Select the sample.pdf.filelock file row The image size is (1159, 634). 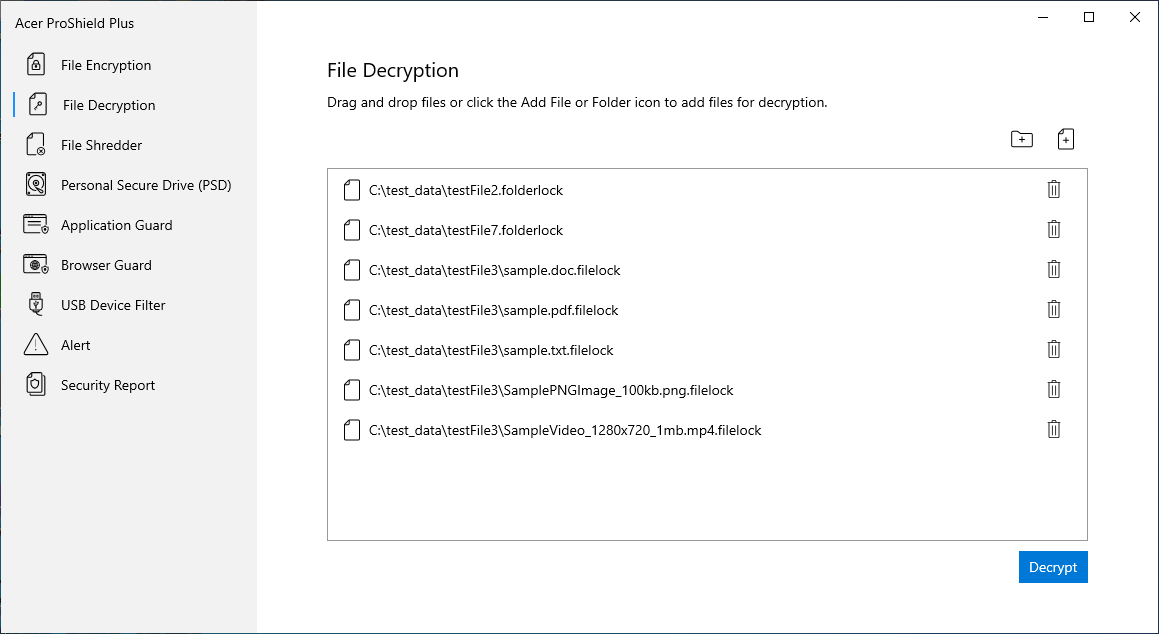493,310
